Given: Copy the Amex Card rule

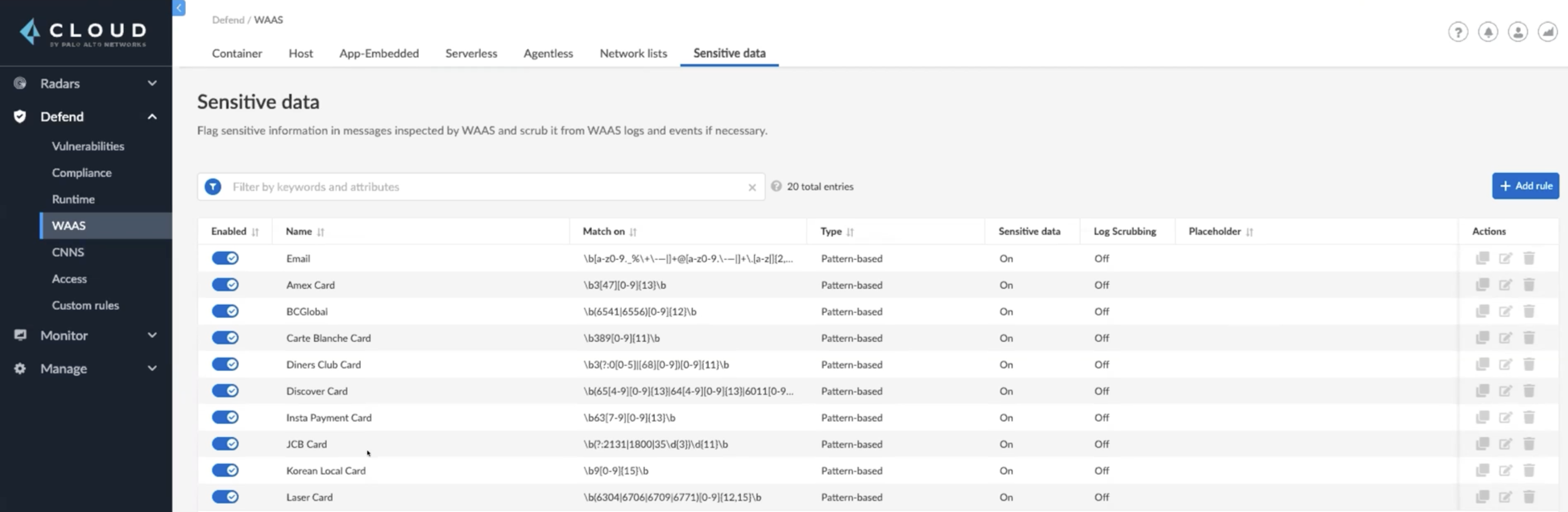Looking at the screenshot, I should [1482, 285].
